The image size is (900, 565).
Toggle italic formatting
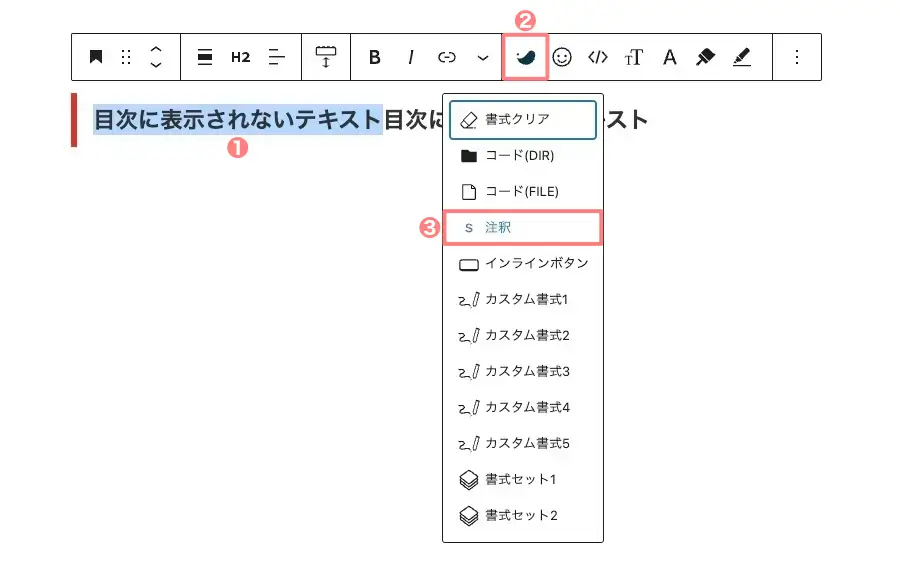410,57
